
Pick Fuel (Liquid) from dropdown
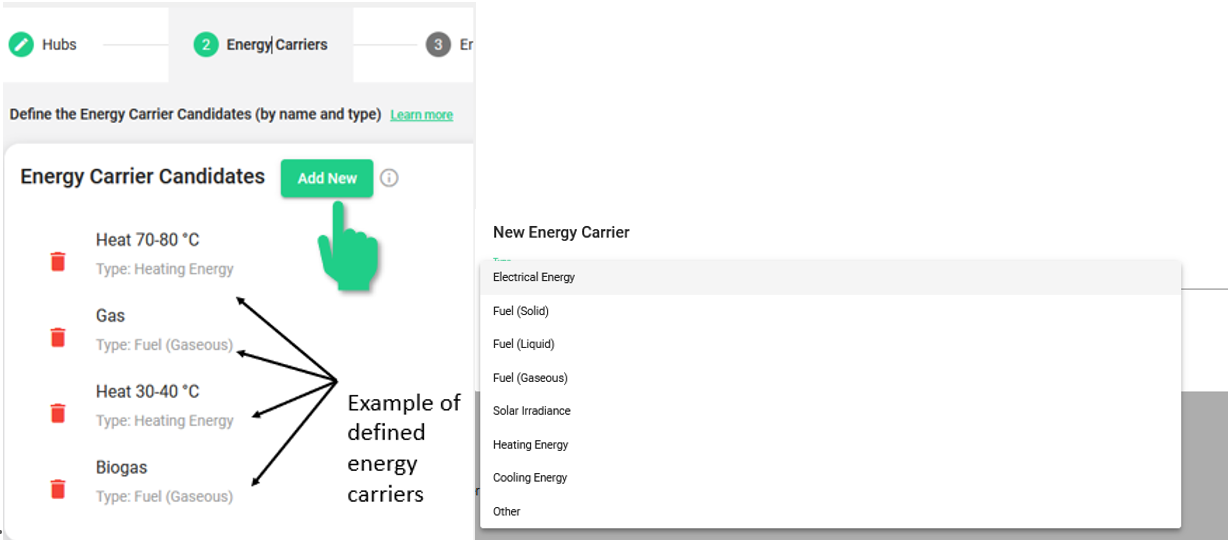pyautogui.click(x=524, y=344)
